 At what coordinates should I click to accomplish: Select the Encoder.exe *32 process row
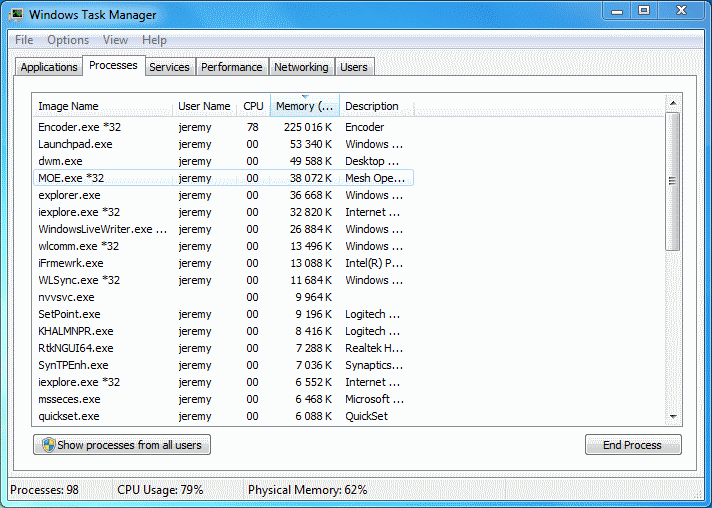[x=223, y=127]
